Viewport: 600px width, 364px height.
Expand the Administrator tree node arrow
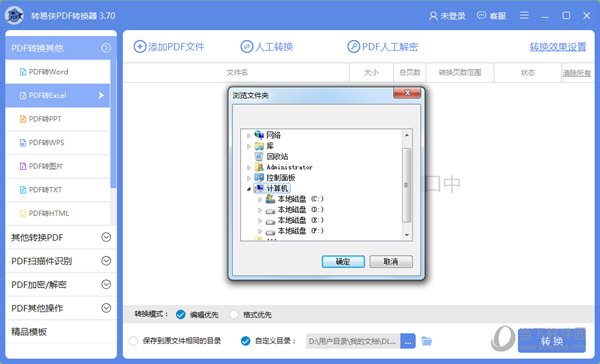[x=249, y=167]
